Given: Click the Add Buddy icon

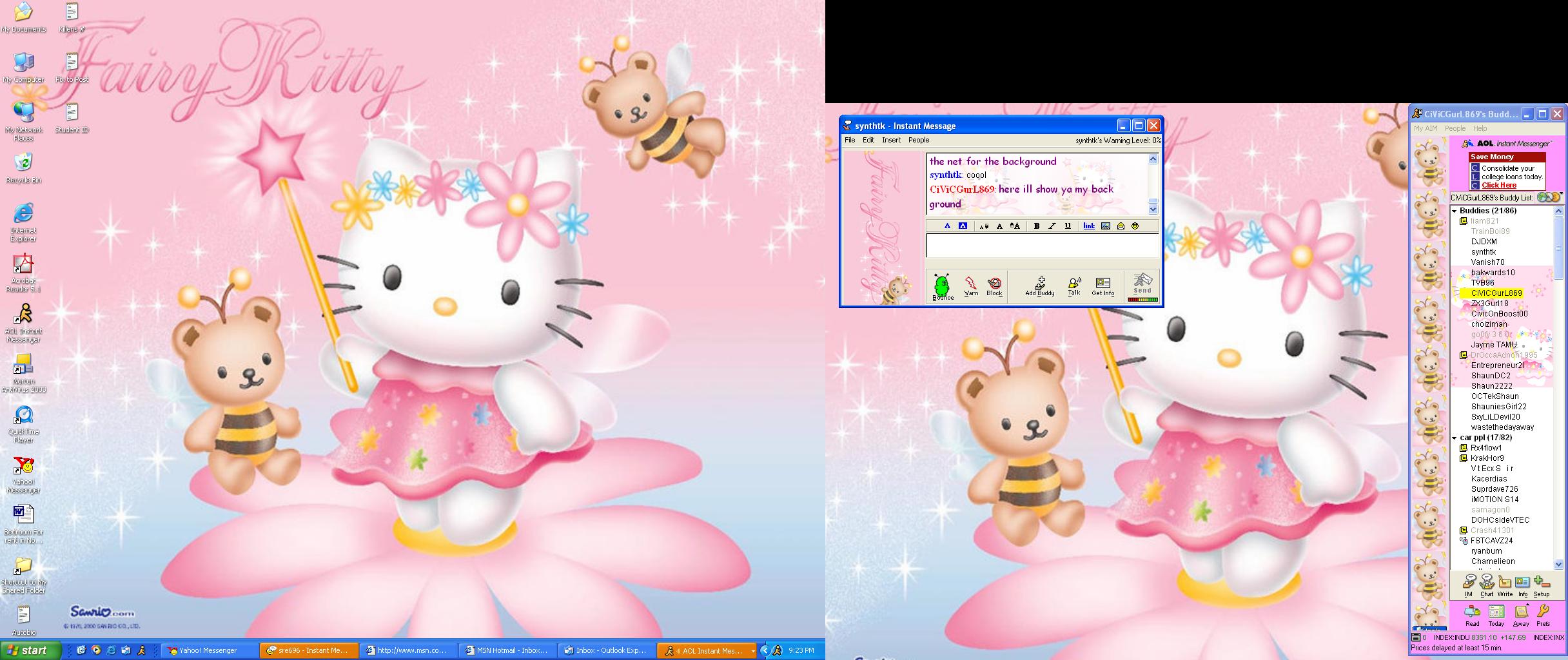Looking at the screenshot, I should pyautogui.click(x=1039, y=286).
